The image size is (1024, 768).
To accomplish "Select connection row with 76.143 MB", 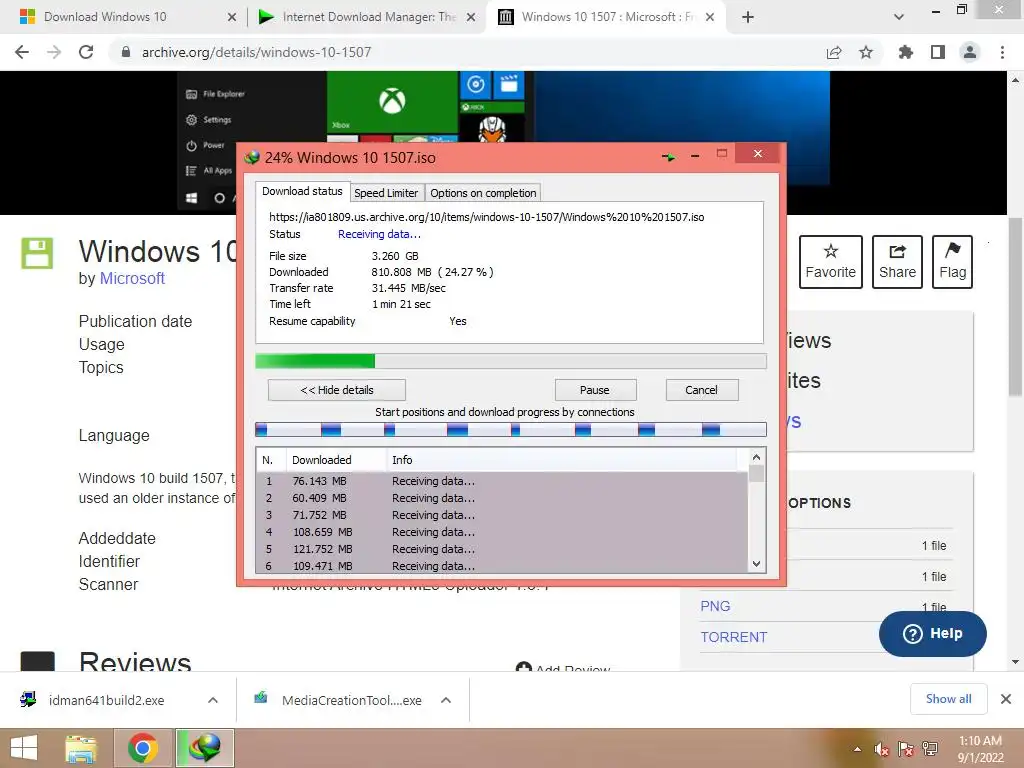I will tap(502, 481).
